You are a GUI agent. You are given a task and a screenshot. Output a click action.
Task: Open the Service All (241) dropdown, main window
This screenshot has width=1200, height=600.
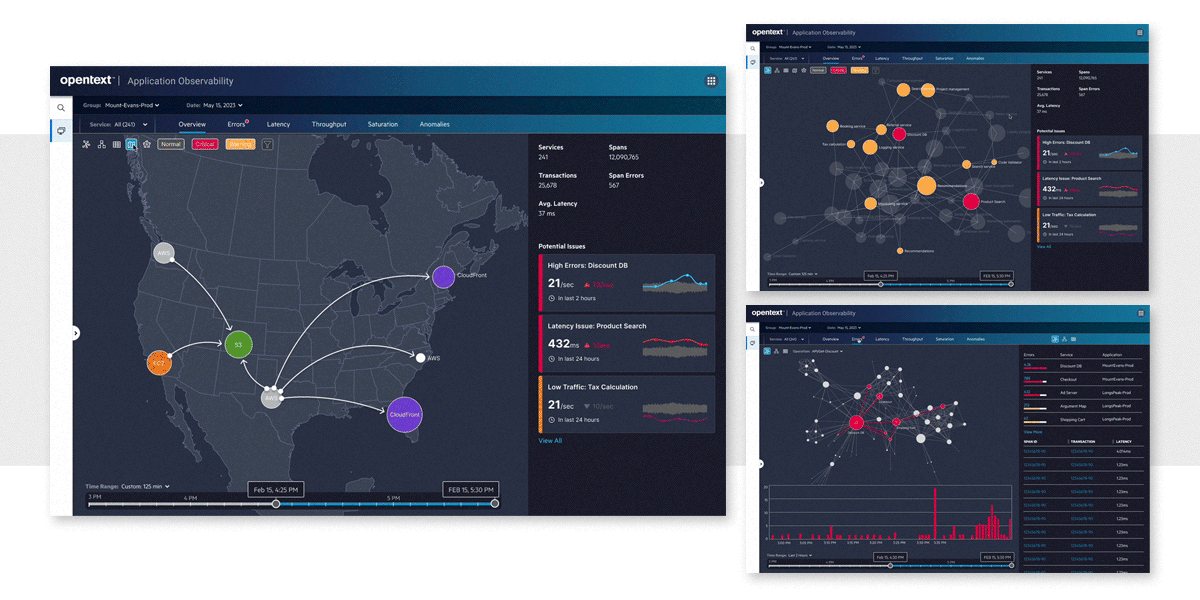(119, 125)
